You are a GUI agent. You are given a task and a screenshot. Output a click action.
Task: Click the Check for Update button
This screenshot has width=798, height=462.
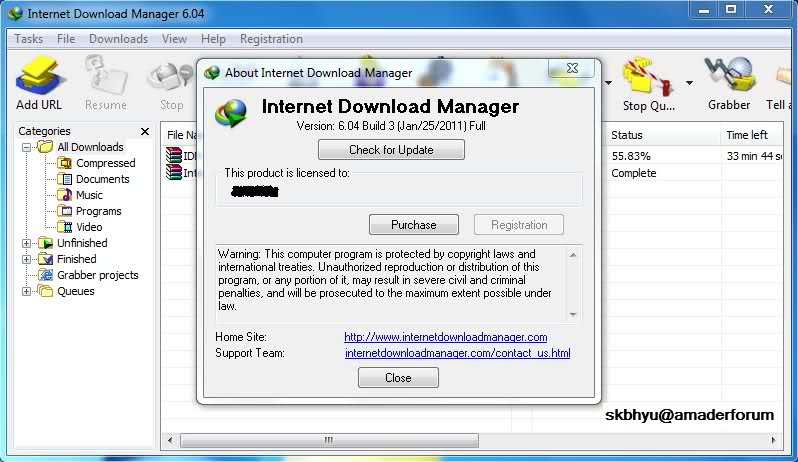tap(391, 150)
